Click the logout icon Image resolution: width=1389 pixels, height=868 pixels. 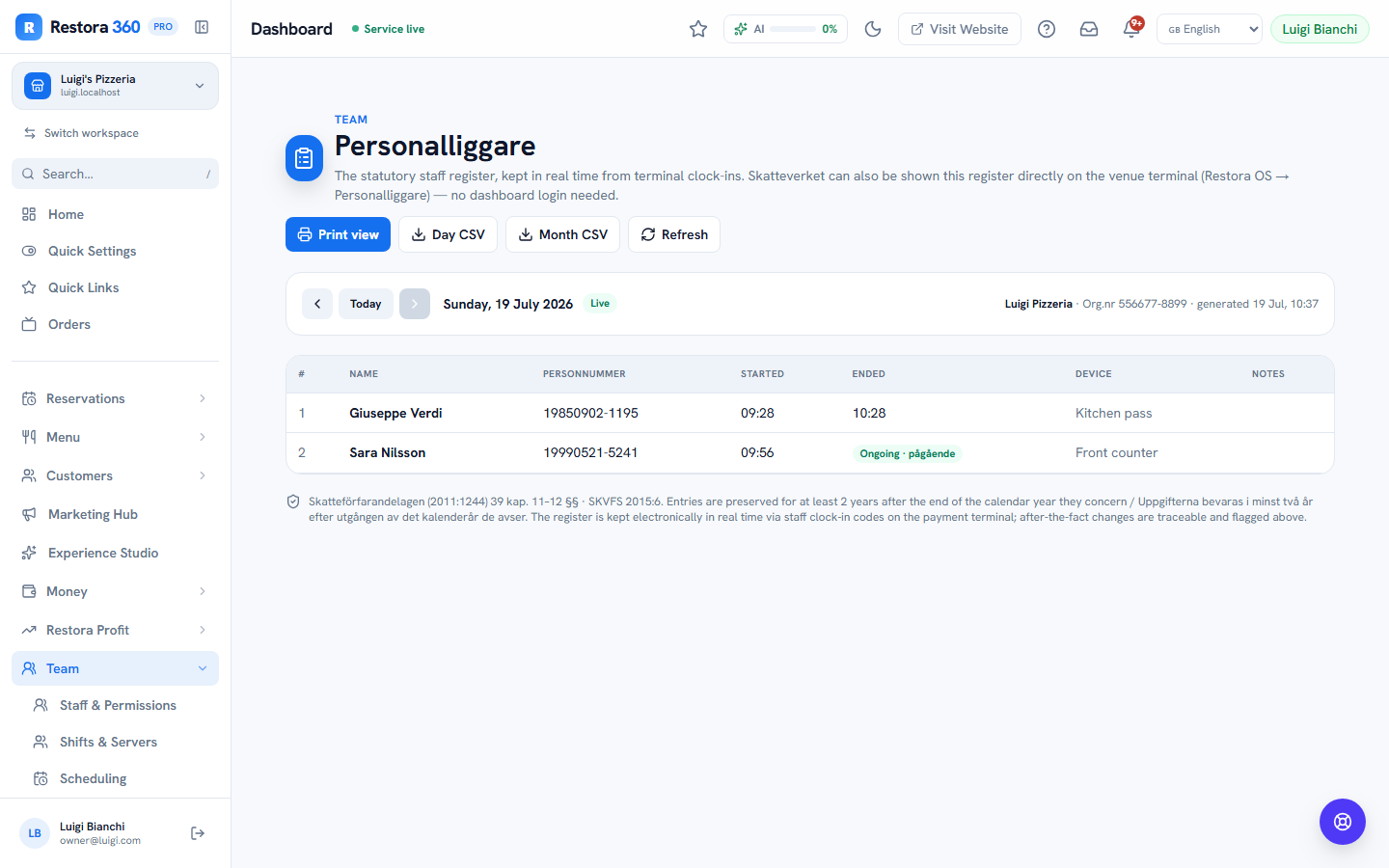198,833
